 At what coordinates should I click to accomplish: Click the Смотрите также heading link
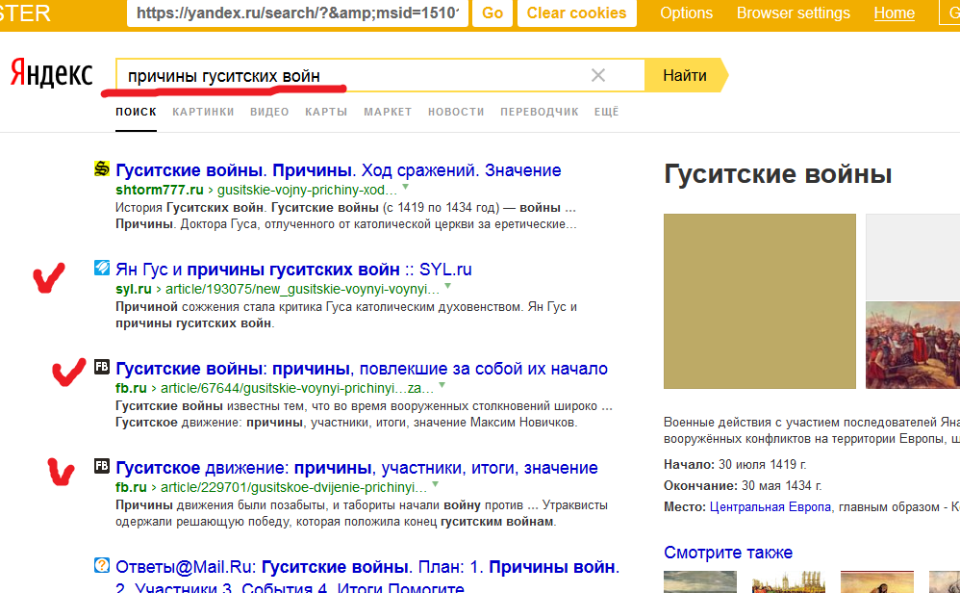pyautogui.click(x=728, y=552)
